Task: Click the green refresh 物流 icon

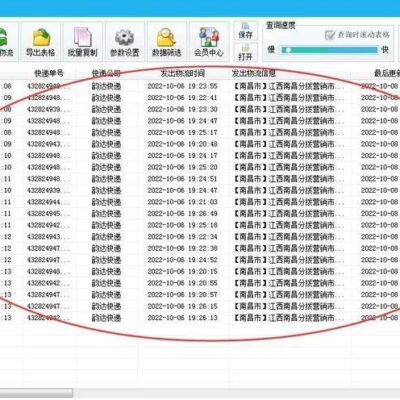Action: tap(7, 42)
